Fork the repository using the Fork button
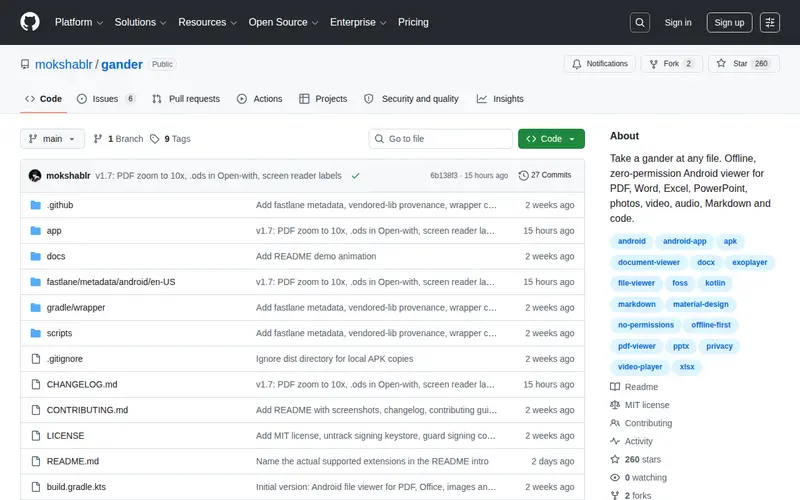 [671, 64]
